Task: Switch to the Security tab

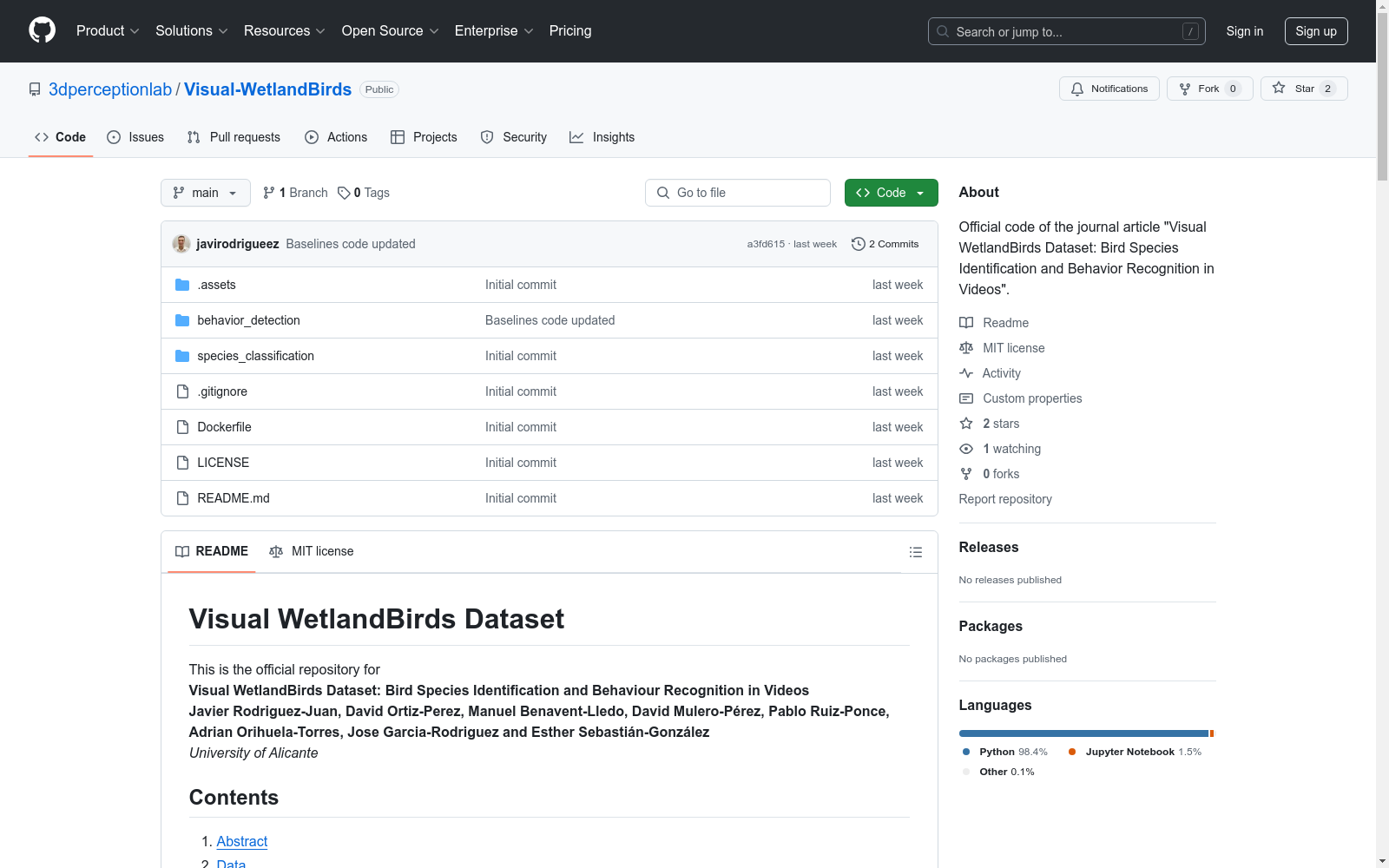Action: pyautogui.click(x=514, y=137)
